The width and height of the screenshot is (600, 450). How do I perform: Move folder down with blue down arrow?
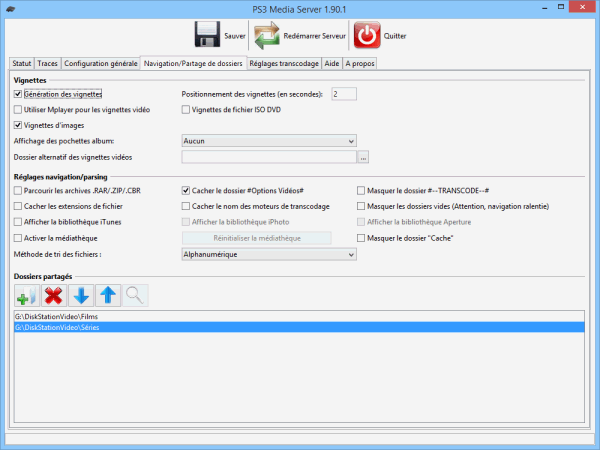click(x=81, y=294)
